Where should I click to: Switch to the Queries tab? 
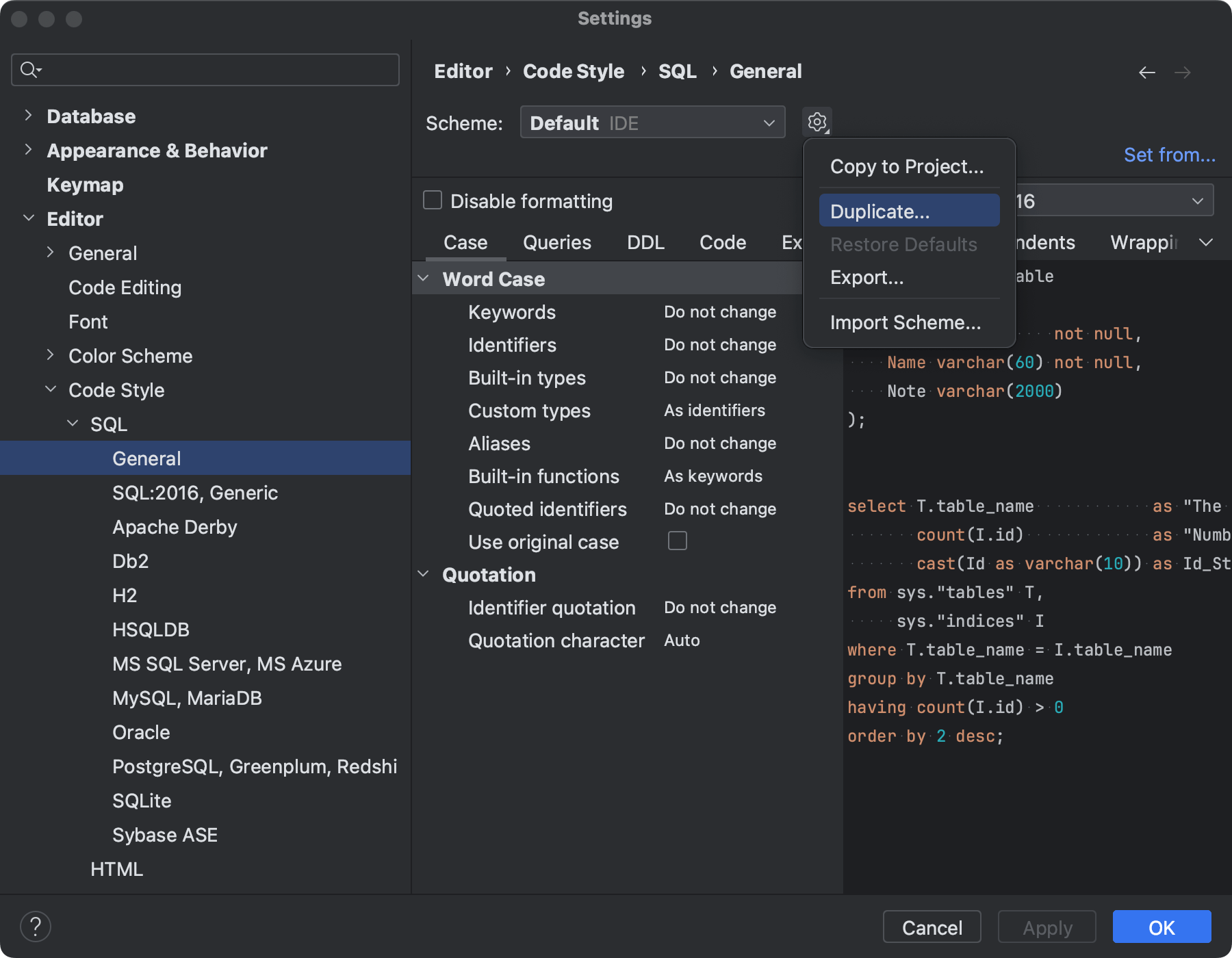coord(556,242)
